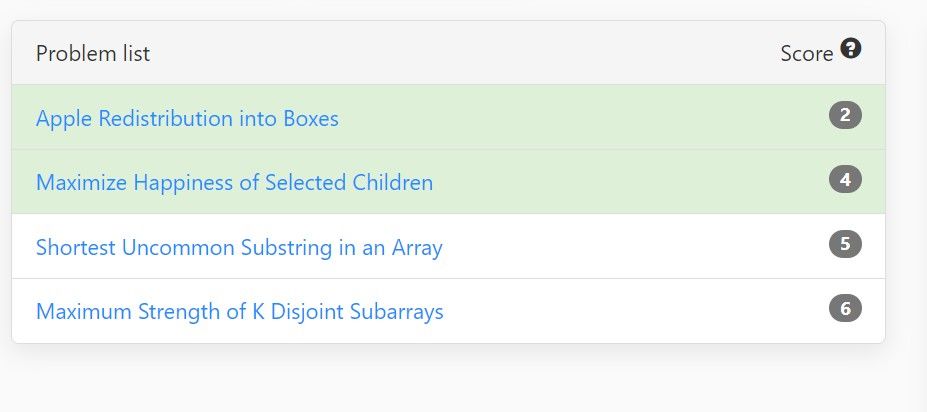Click the word Subarrays in last problem
This screenshot has width=927, height=412.
(397, 311)
